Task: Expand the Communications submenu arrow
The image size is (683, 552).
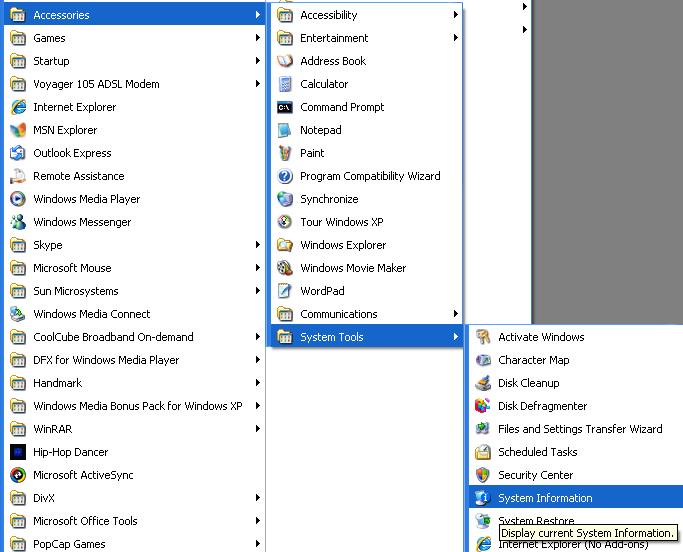Action: pos(456,314)
